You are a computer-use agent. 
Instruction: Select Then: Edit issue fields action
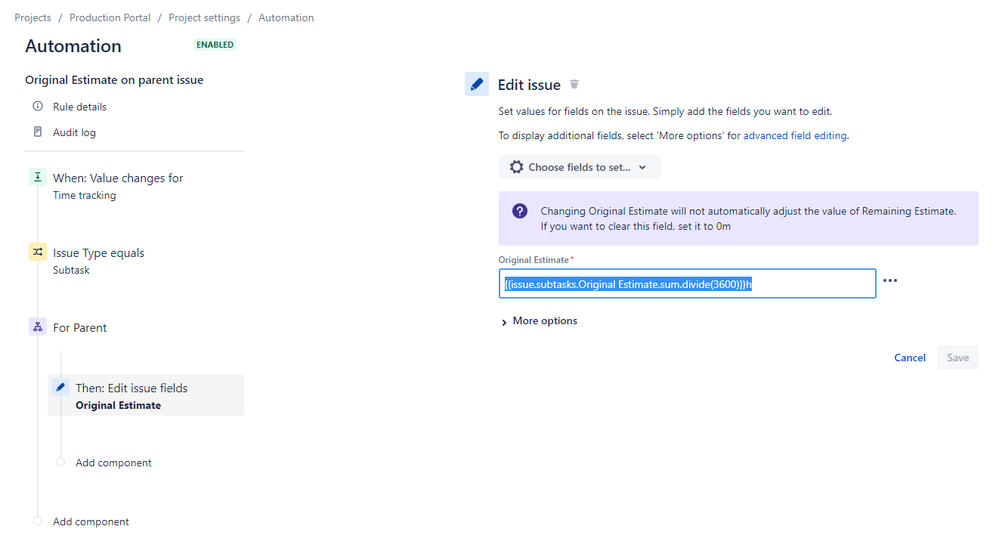pos(146,395)
